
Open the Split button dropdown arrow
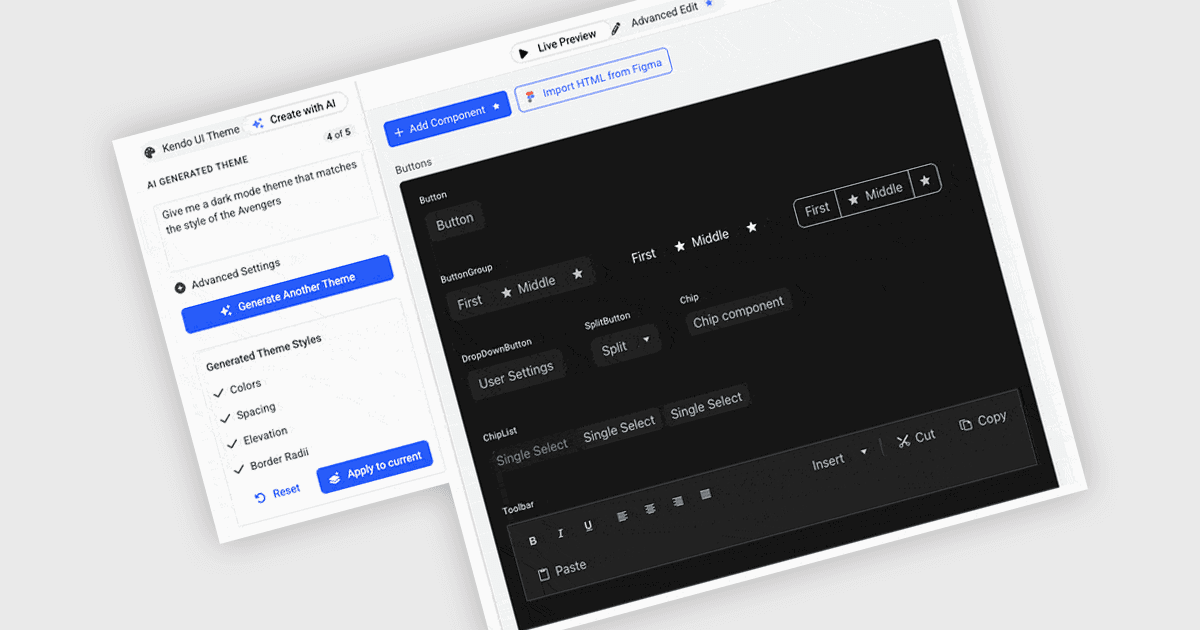coord(646,340)
